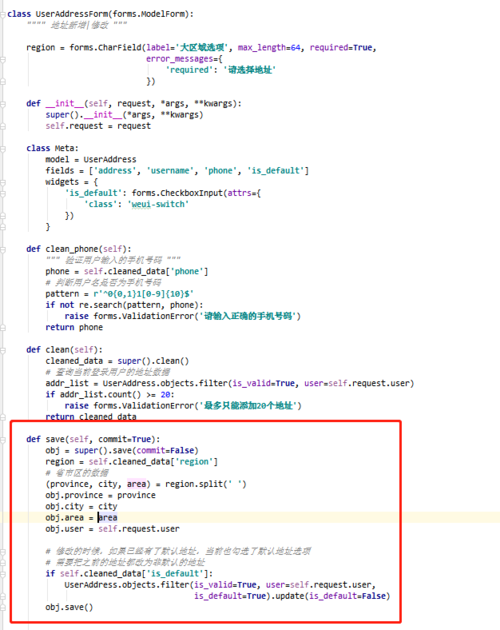Click obj.city = city line
This screenshot has height=630, width=500.
coord(81,507)
